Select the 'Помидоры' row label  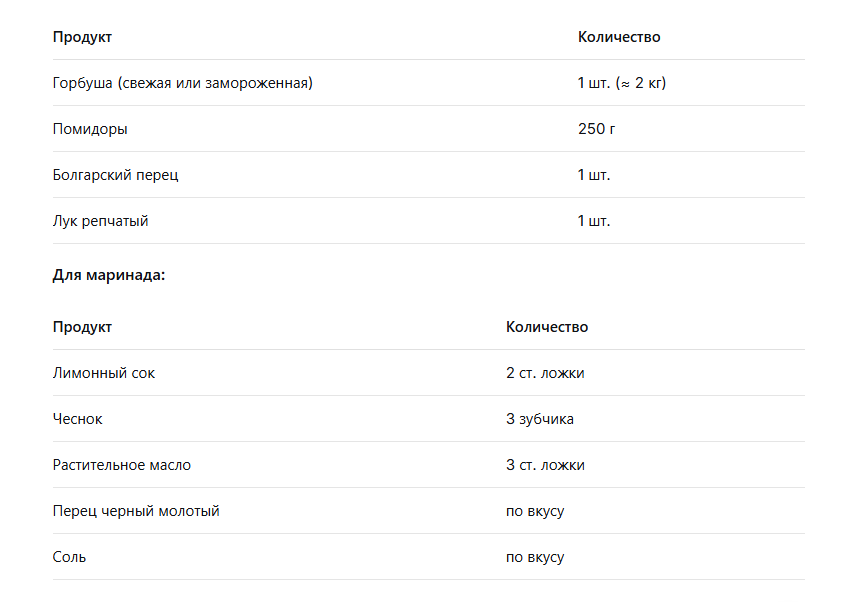[x=90, y=129]
